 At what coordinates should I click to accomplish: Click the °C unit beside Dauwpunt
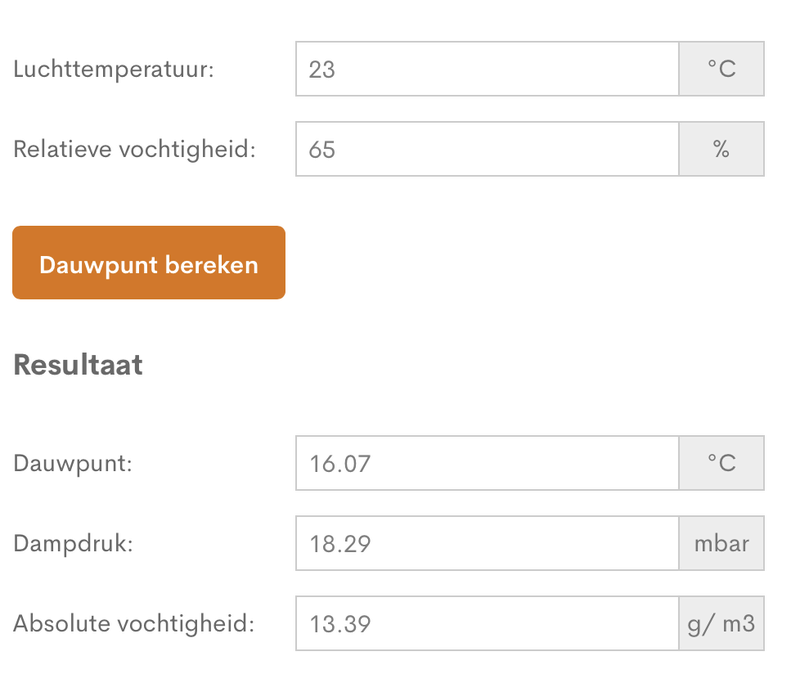coord(721,463)
